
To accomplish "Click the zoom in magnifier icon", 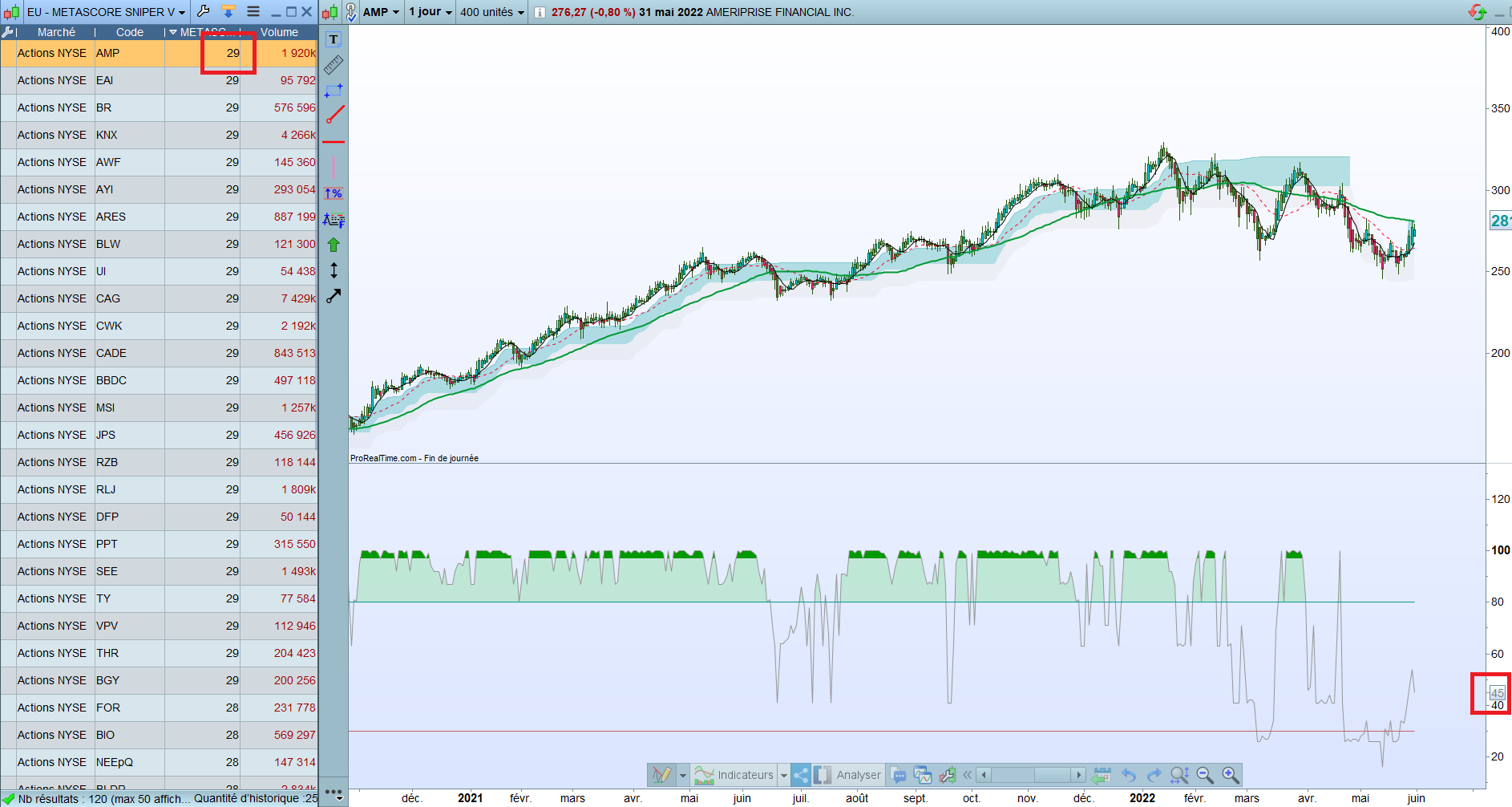I will [x=1231, y=775].
